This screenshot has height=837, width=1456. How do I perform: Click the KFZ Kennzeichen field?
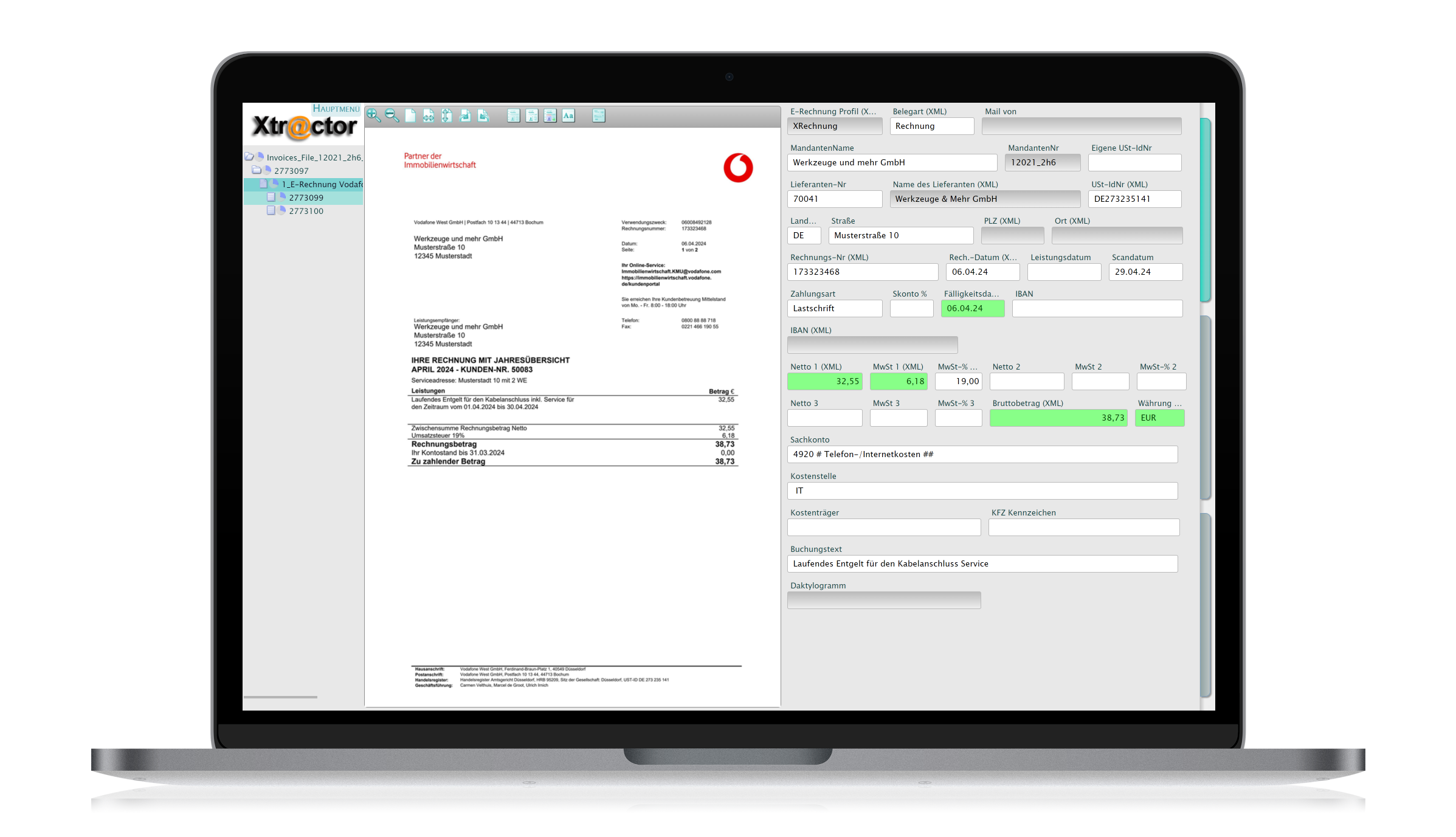click(x=1084, y=527)
